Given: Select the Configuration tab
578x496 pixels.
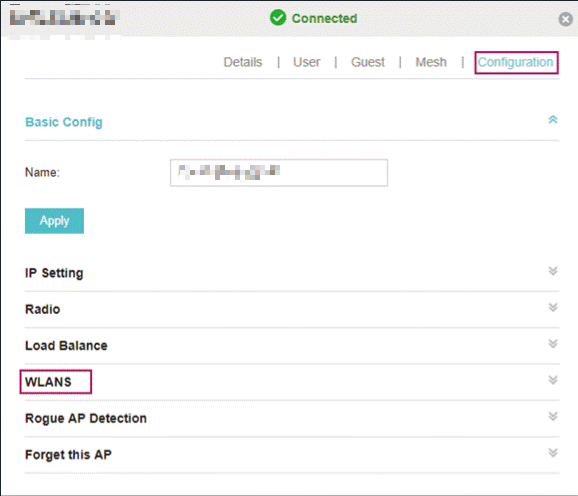Looking at the screenshot, I should 515,62.
